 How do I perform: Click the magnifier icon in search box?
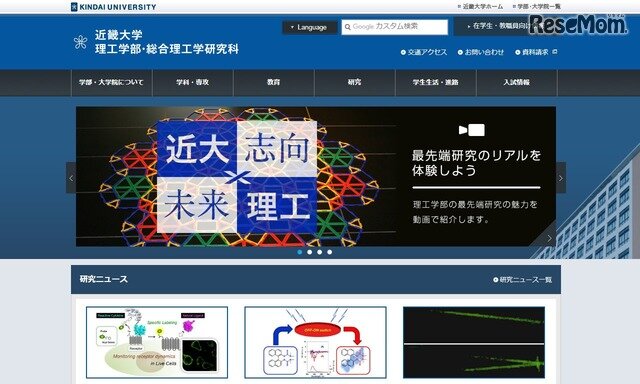click(348, 27)
